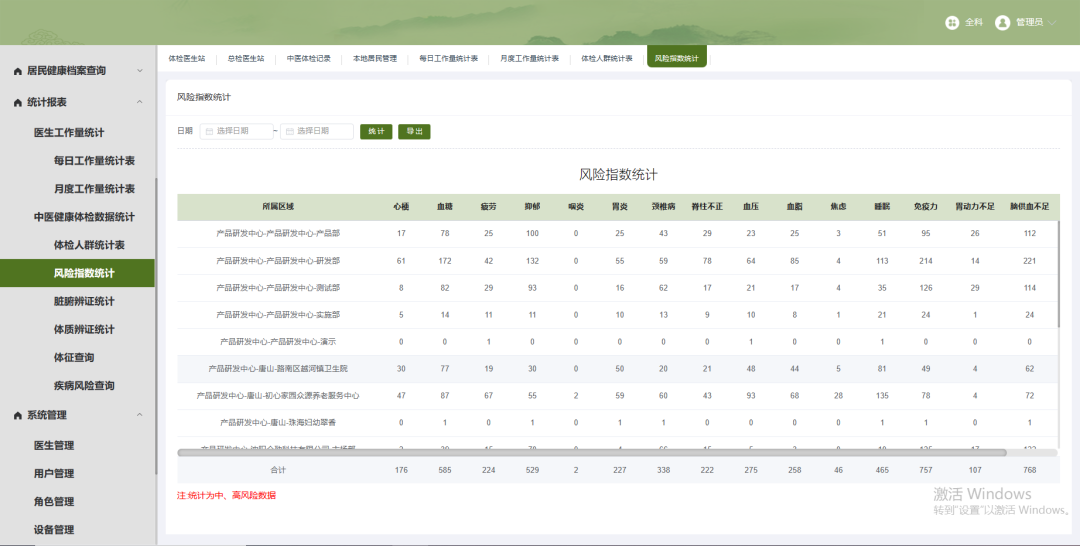Screen dimensions: 1080x546
Task: Switch to the 体检医生站 tab
Action: [x=186, y=59]
